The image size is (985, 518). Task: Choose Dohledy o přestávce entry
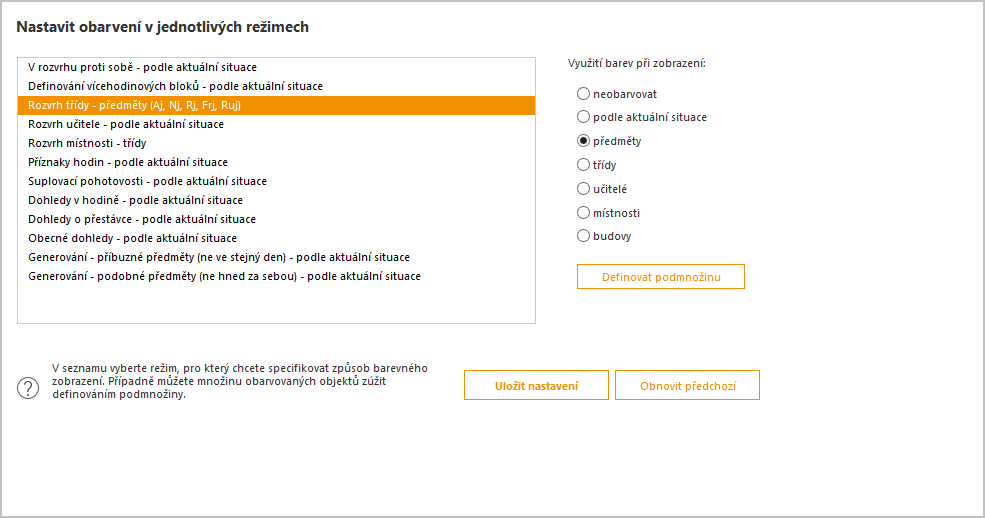point(276,219)
